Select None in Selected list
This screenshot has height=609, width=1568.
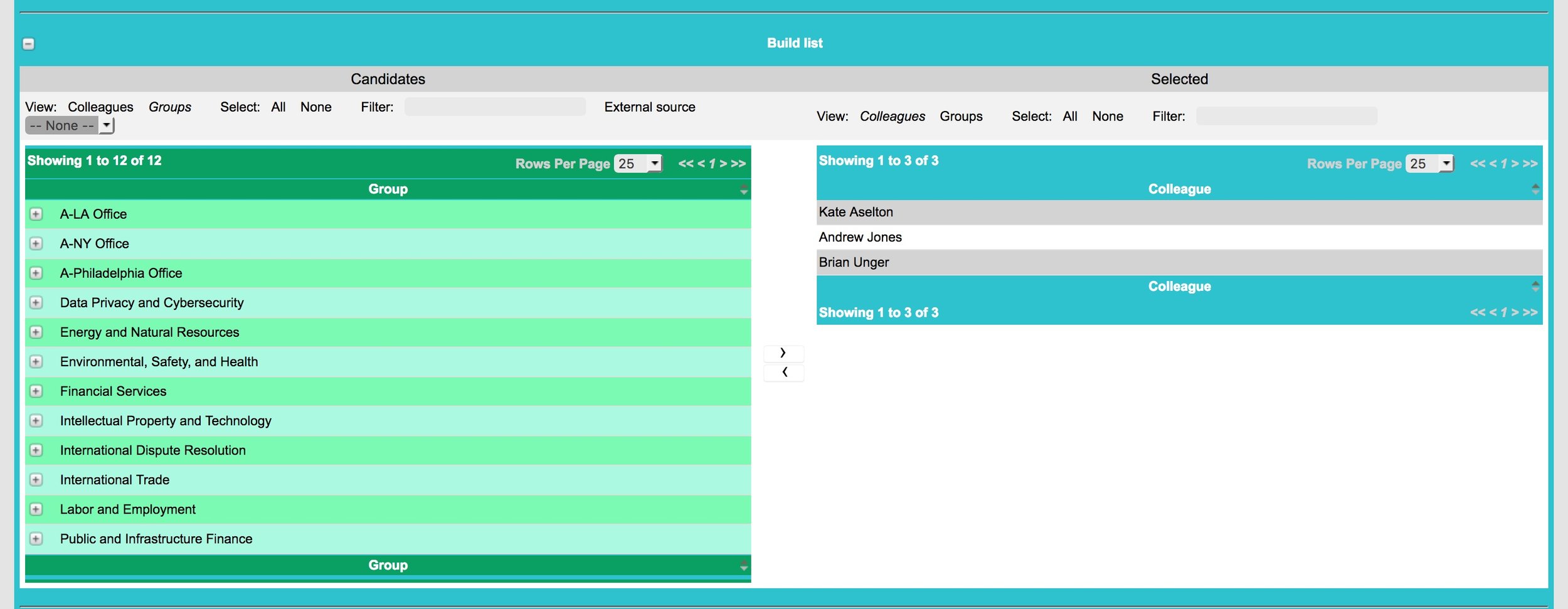1108,117
